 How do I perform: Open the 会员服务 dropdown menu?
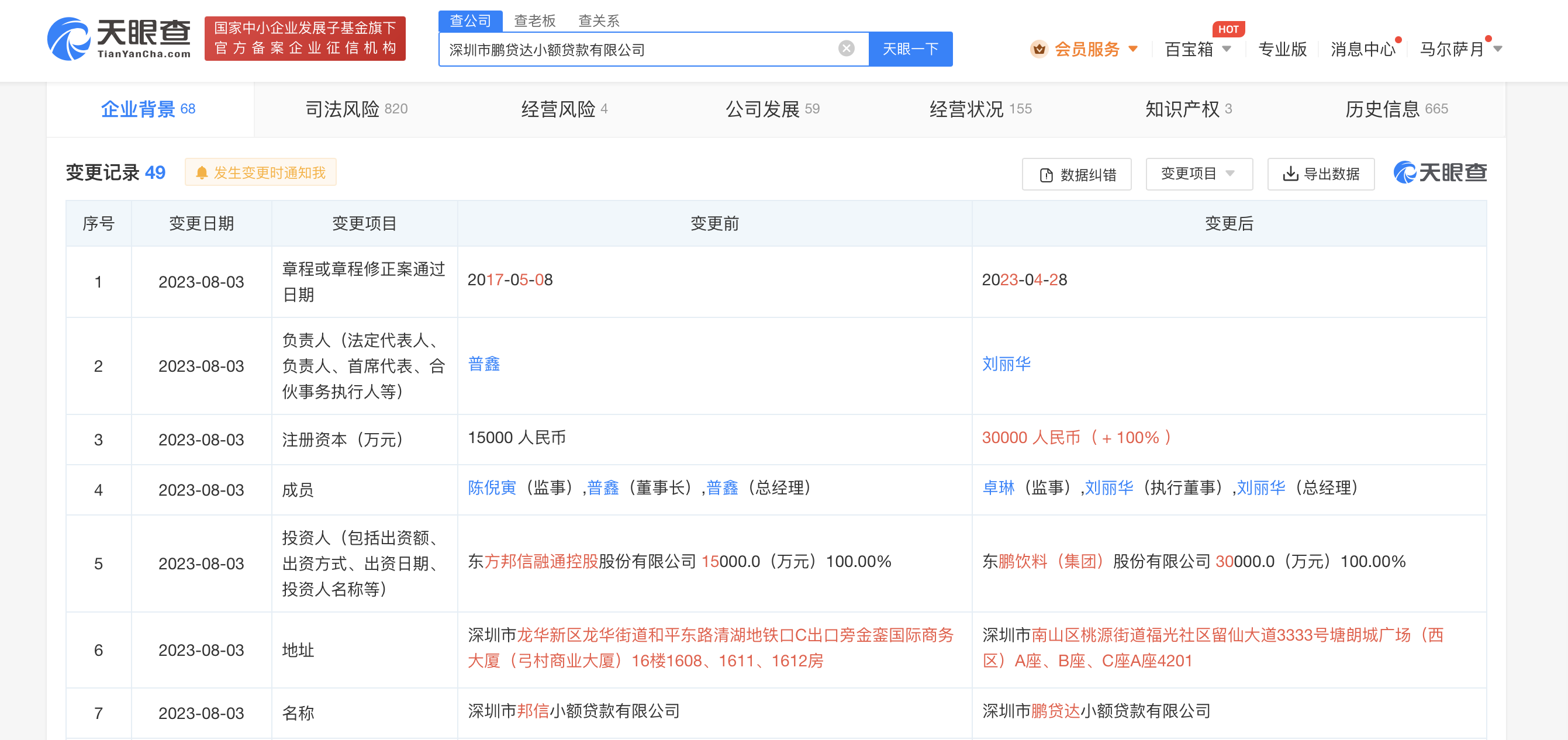pos(1134,49)
